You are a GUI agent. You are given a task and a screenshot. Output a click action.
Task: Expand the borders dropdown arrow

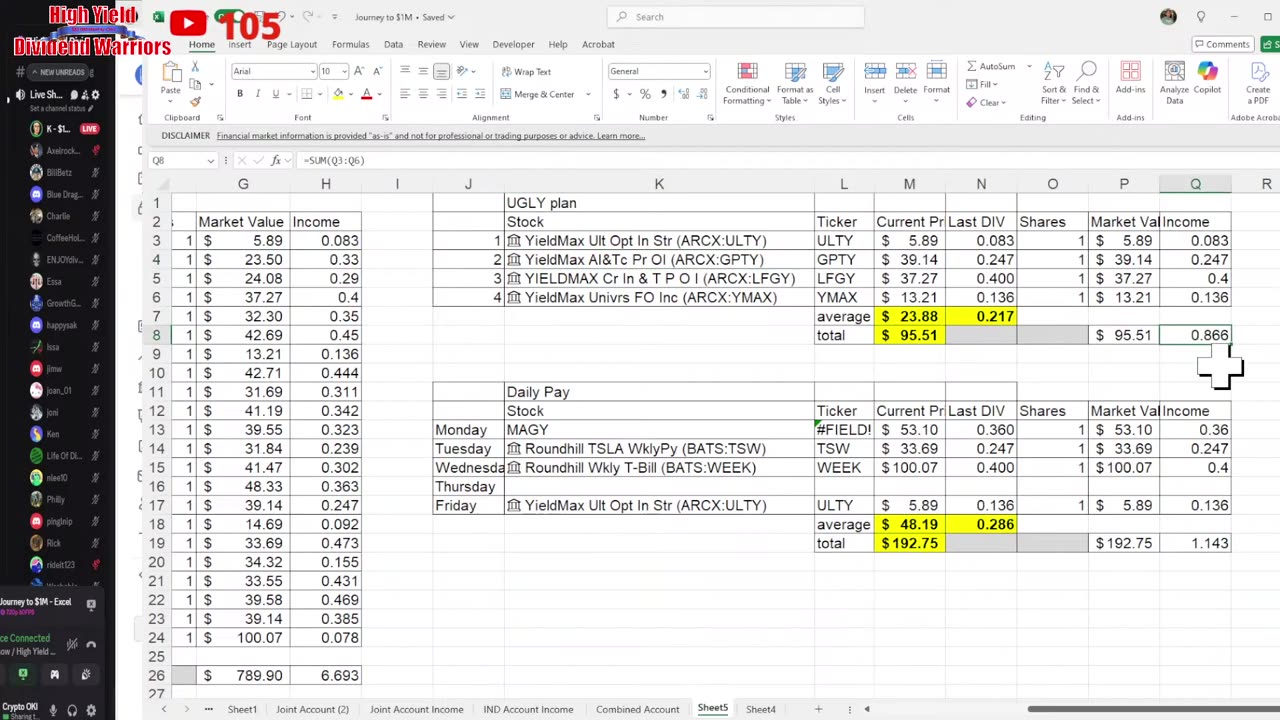click(319, 94)
